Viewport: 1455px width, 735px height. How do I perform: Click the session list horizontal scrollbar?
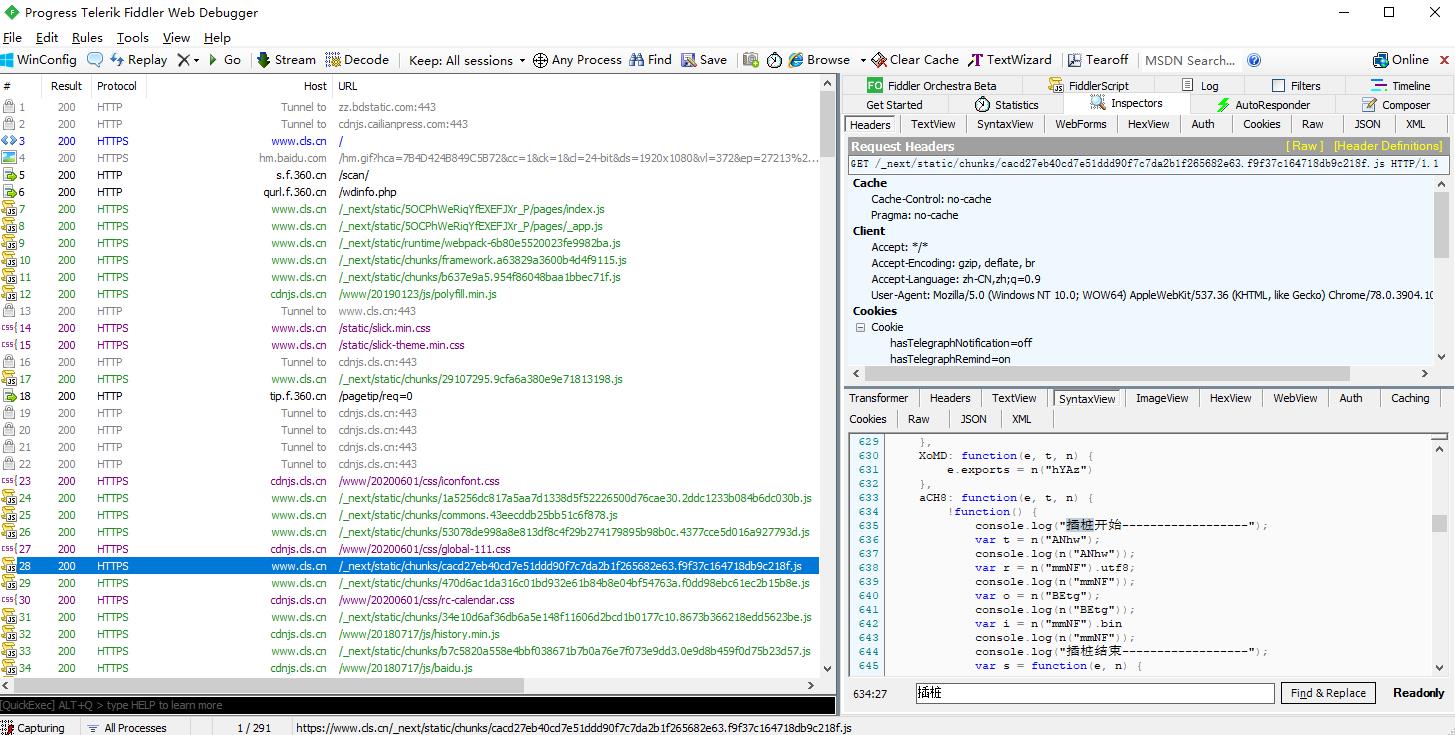(410, 686)
